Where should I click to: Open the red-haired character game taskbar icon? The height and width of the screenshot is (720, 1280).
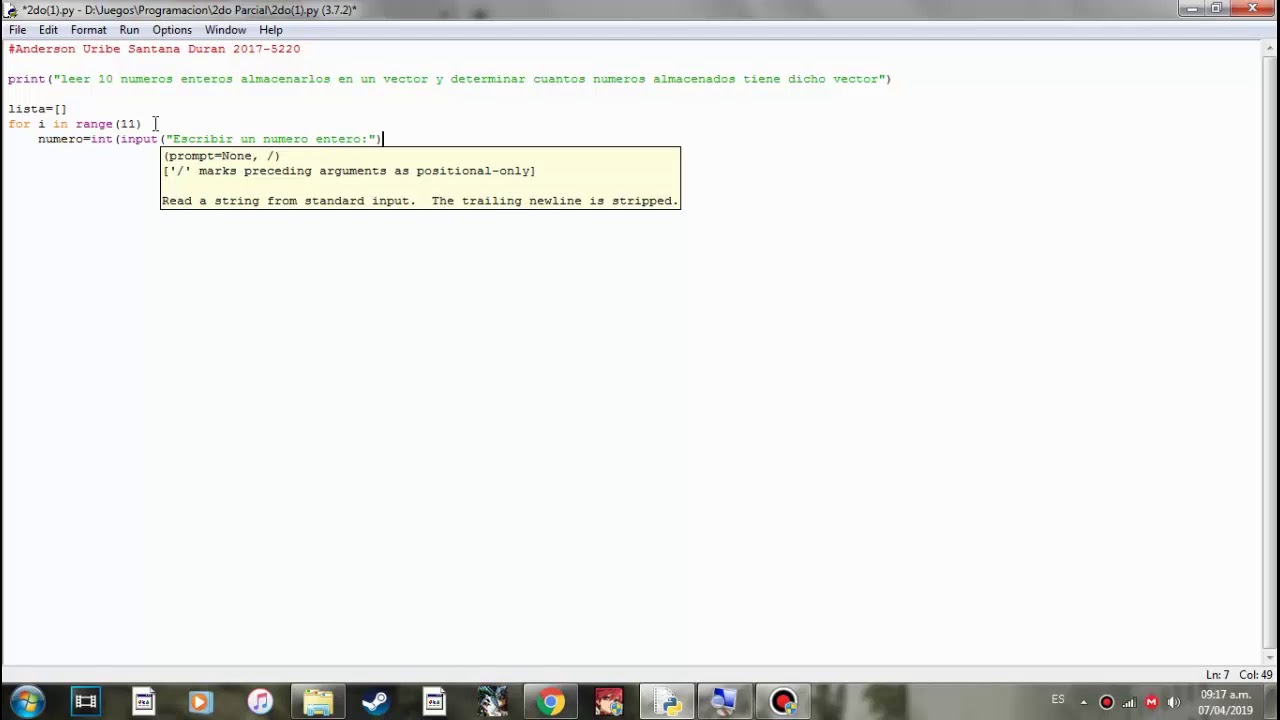tap(609, 702)
